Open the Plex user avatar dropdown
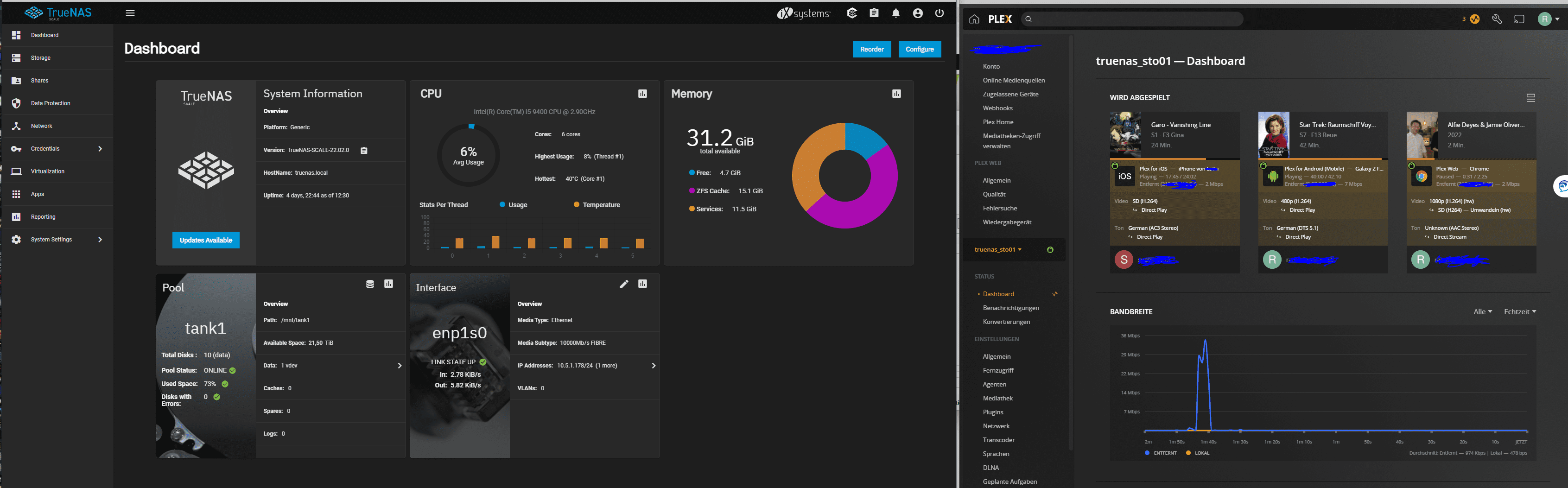The image size is (1568, 488). 1549,19
